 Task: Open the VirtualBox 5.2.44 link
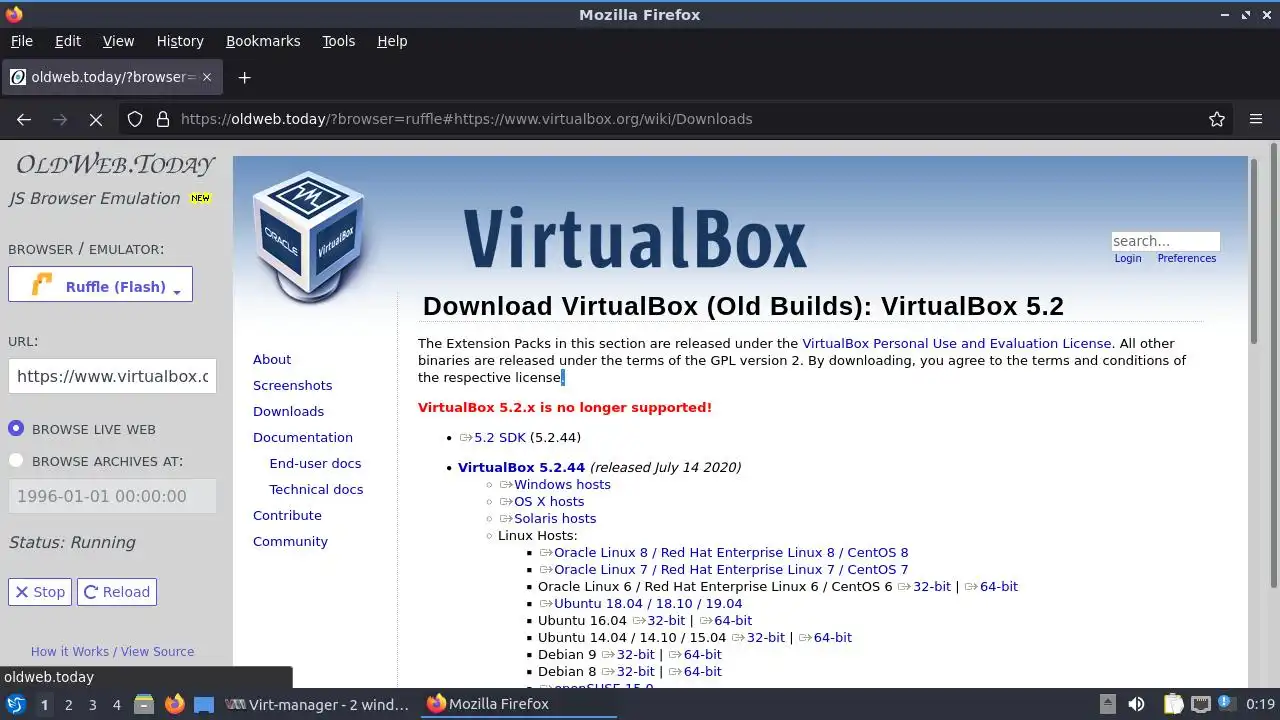click(521, 467)
